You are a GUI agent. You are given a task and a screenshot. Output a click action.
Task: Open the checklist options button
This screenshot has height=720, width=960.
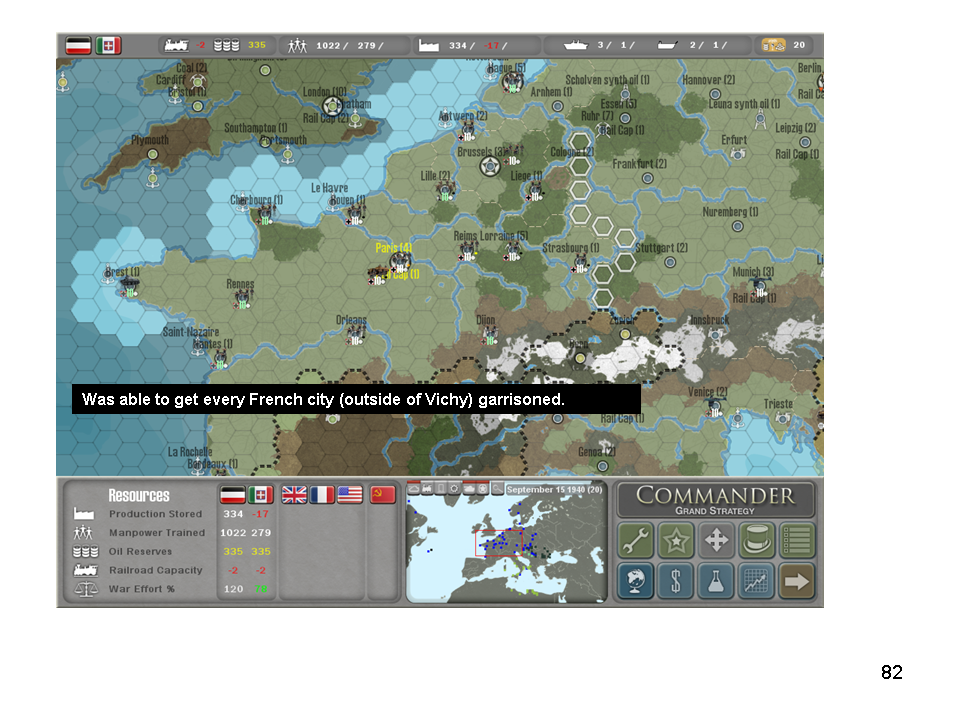pyautogui.click(x=797, y=541)
